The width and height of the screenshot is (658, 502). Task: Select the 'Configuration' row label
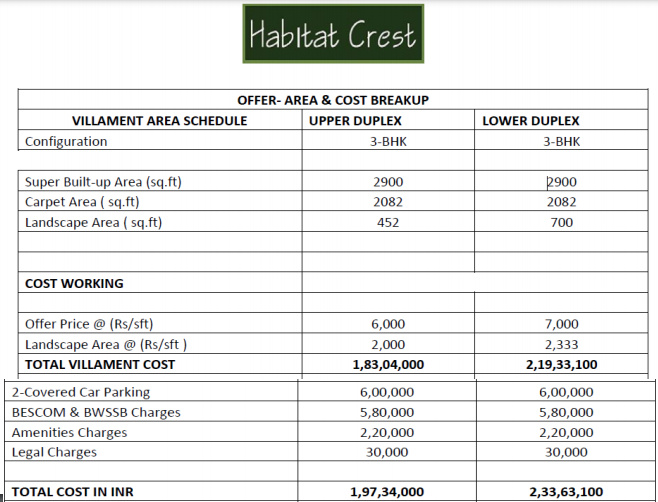point(66,142)
